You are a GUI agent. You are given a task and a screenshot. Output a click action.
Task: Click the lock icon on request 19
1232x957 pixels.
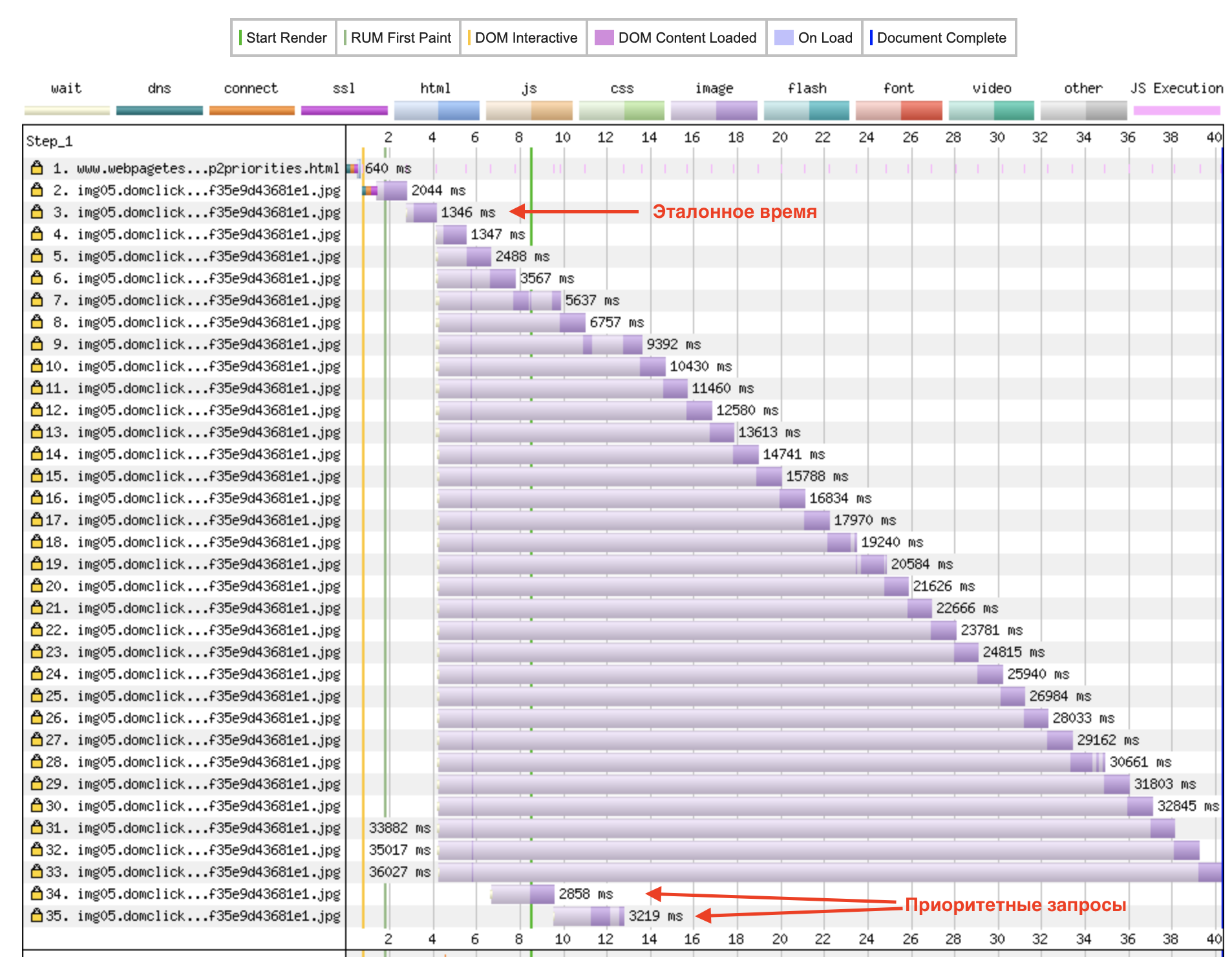(x=37, y=564)
